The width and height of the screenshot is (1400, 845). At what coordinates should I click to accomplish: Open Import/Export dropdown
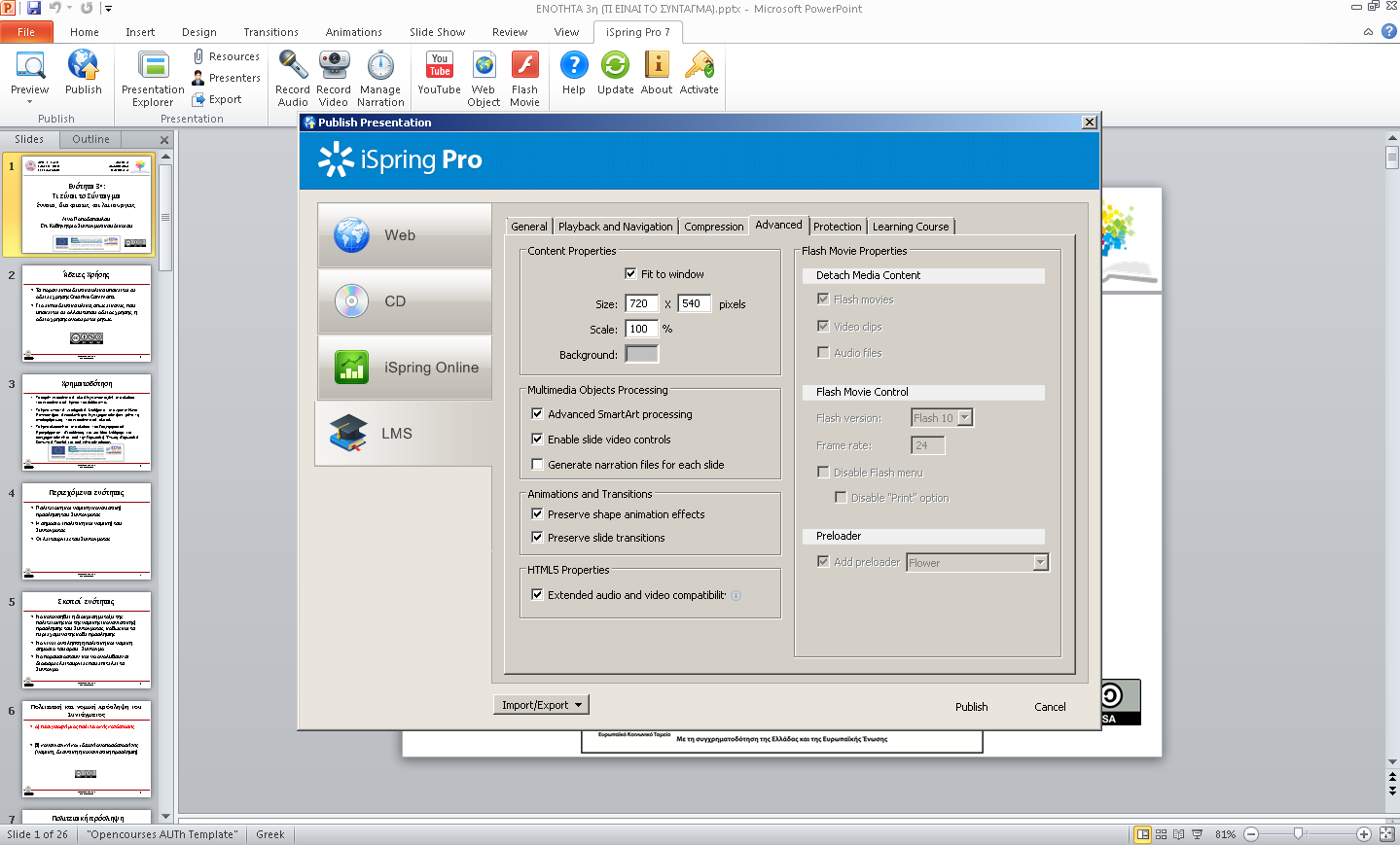[x=542, y=705]
